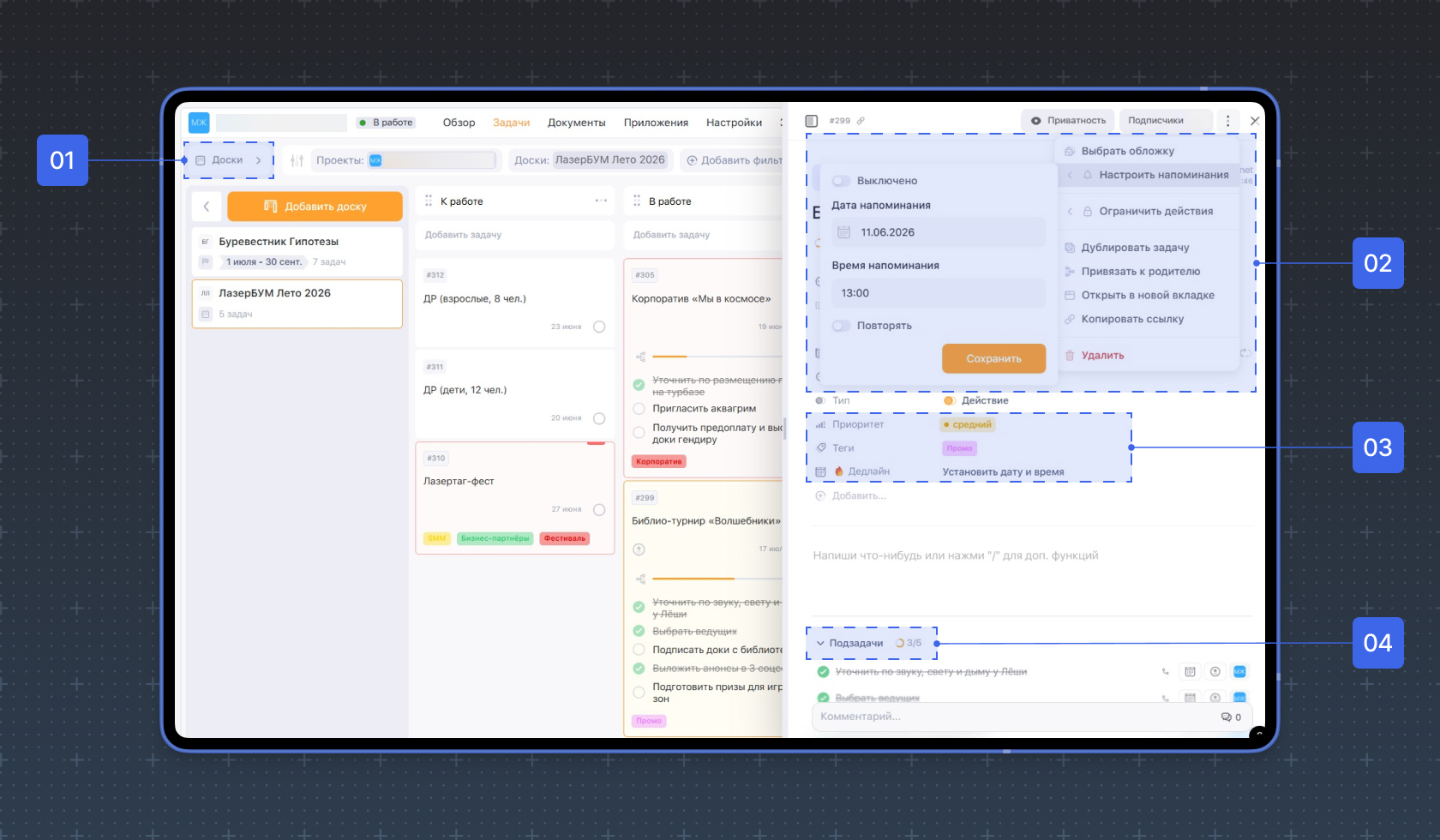Switch to the Приложения tab
This screenshot has width=1440, height=840.
[656, 123]
